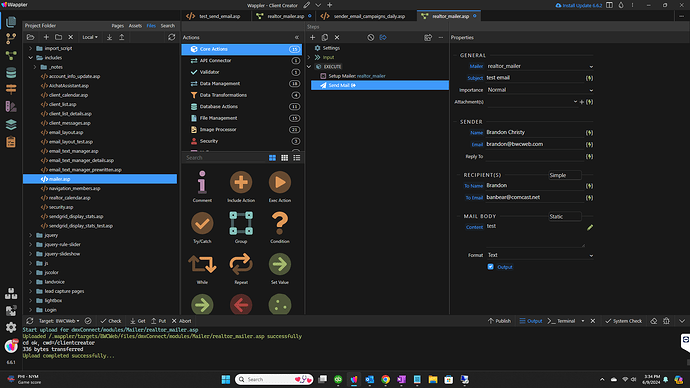Refresh the Project Folder file tree

tap(172, 37)
